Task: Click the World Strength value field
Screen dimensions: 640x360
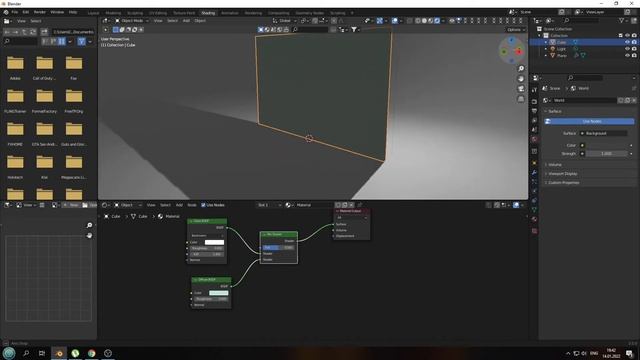Action: point(607,153)
